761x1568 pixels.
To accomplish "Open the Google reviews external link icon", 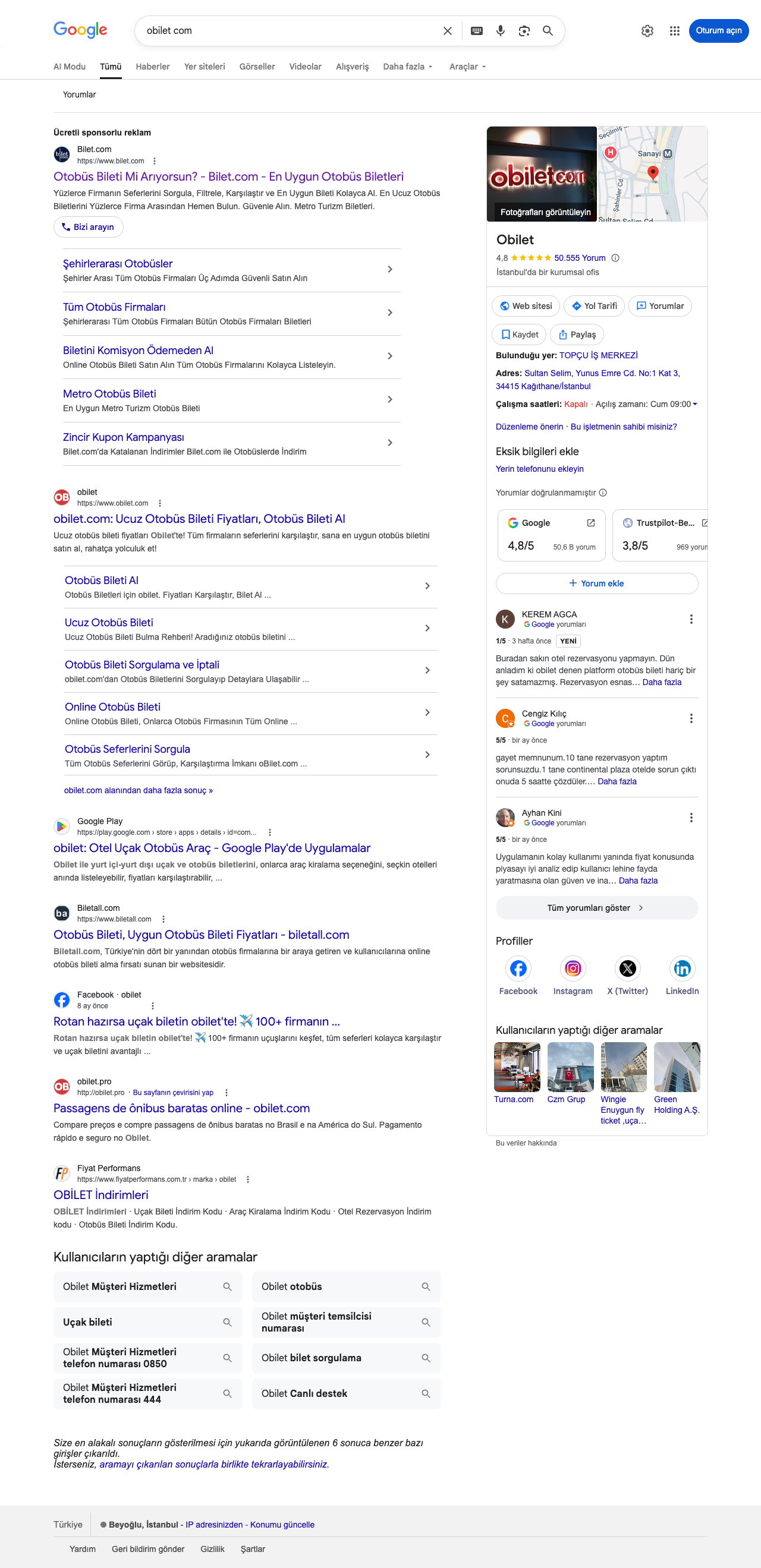I will (x=590, y=523).
